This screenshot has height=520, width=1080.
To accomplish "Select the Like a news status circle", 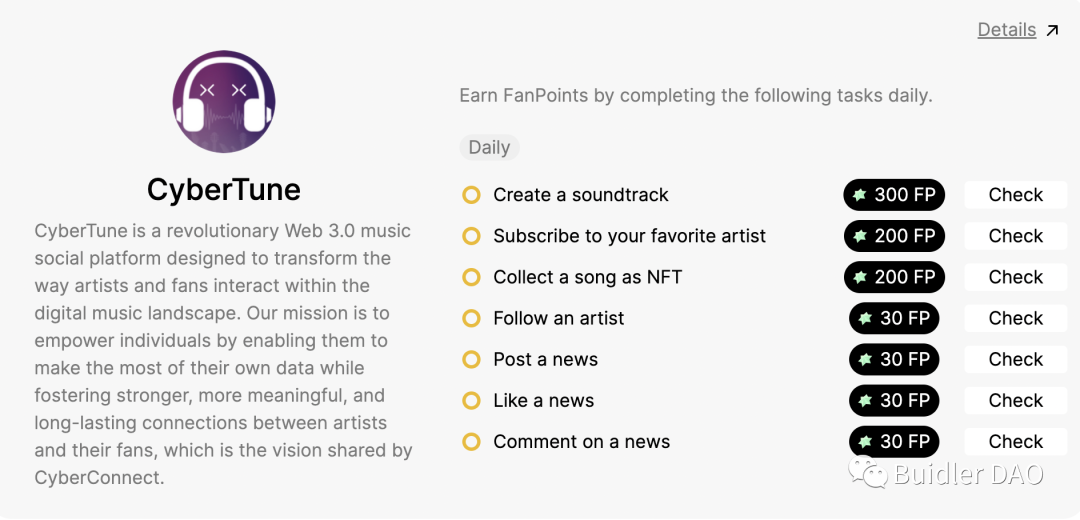I will point(471,400).
